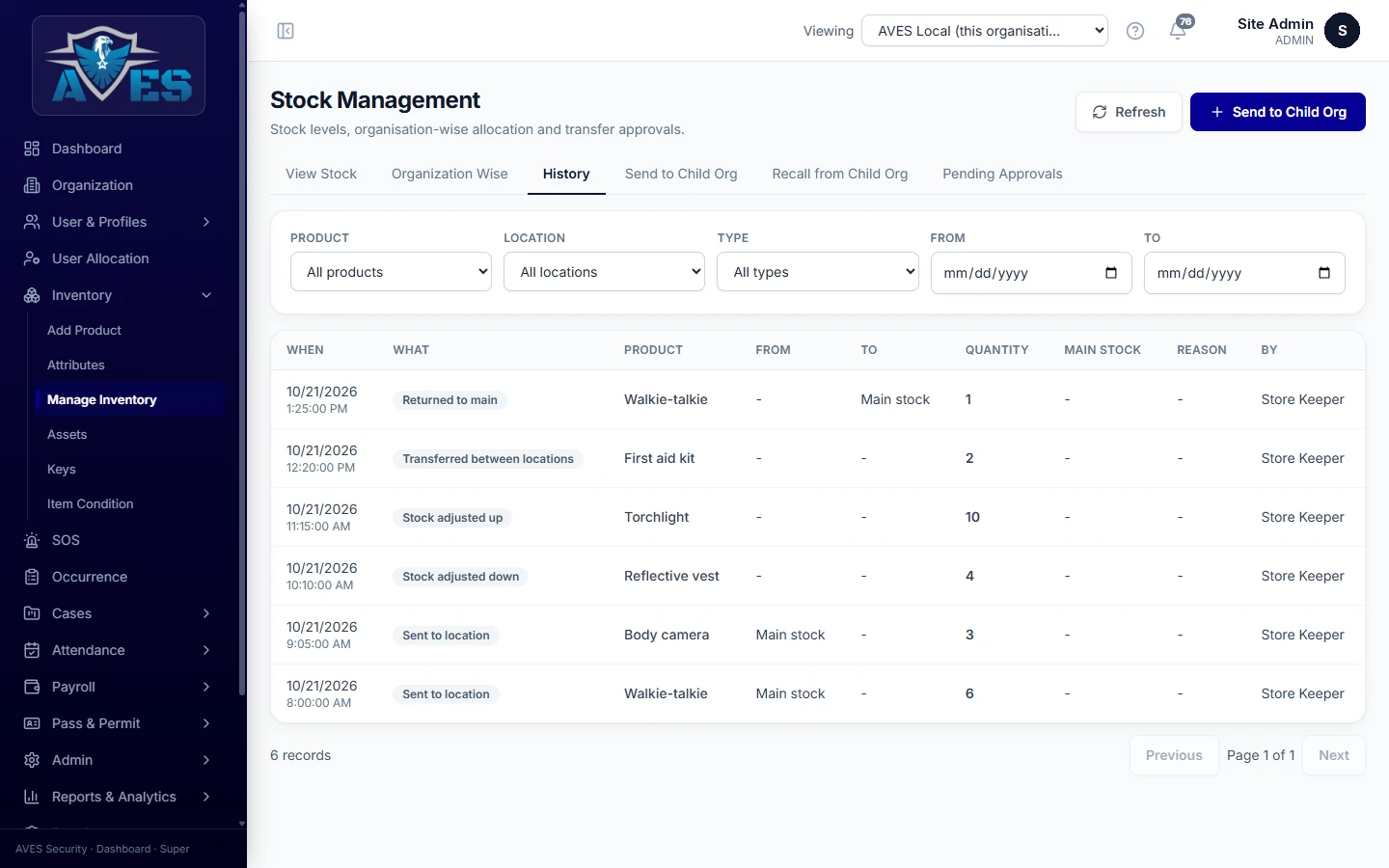The width and height of the screenshot is (1389, 868).
Task: Open the Product filter dropdown
Action: tap(391, 272)
